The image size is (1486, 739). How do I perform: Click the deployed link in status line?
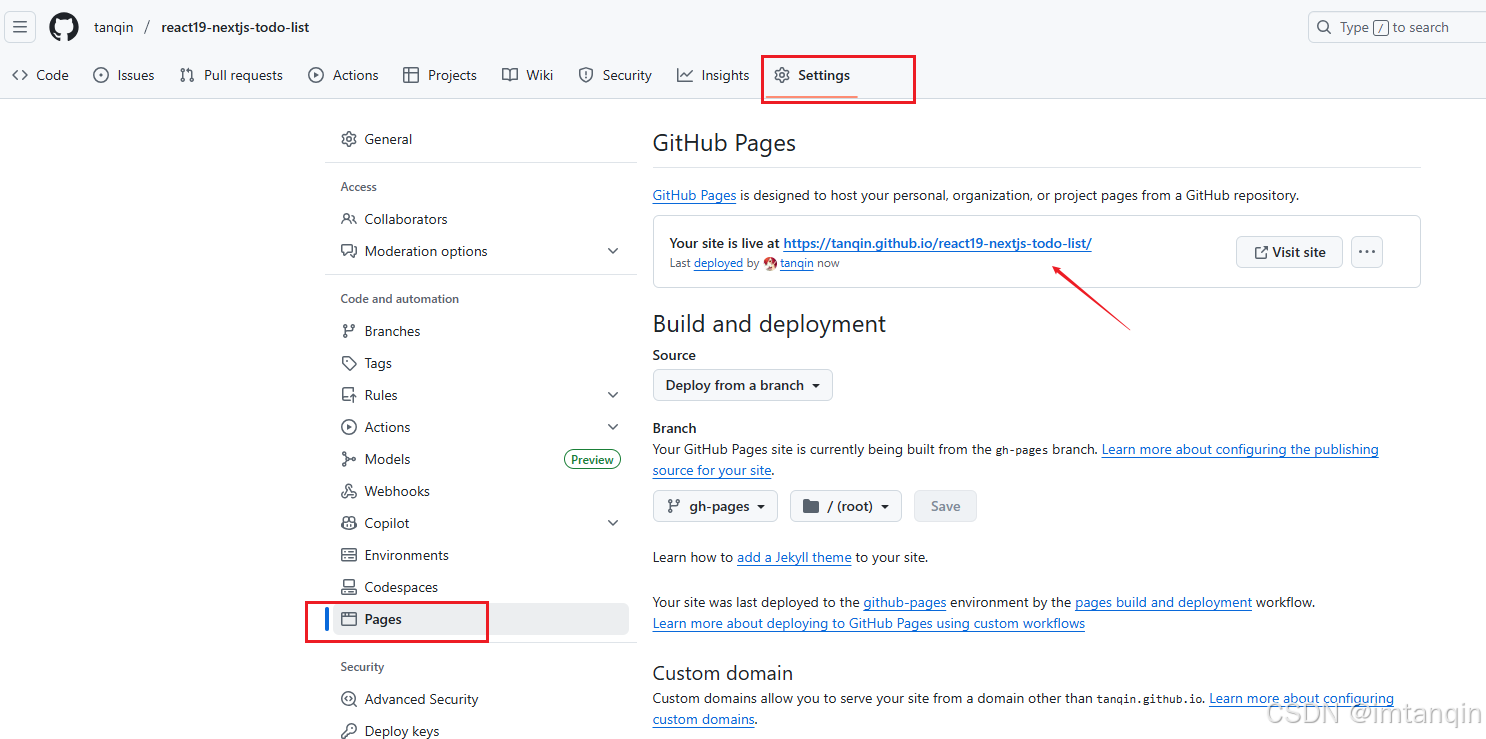pos(718,263)
